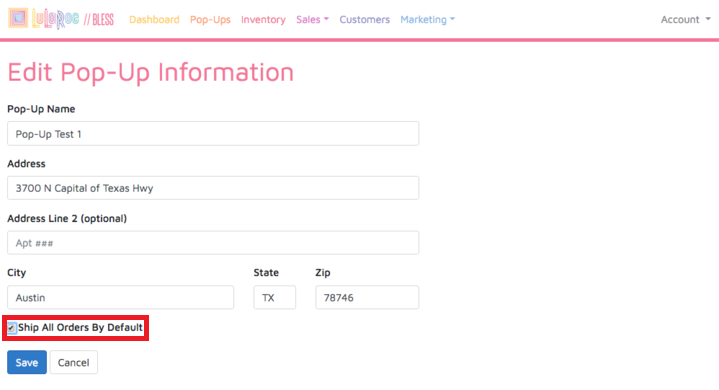Click the Pop-Up Name label
This screenshot has width=719, height=390.
point(41,109)
